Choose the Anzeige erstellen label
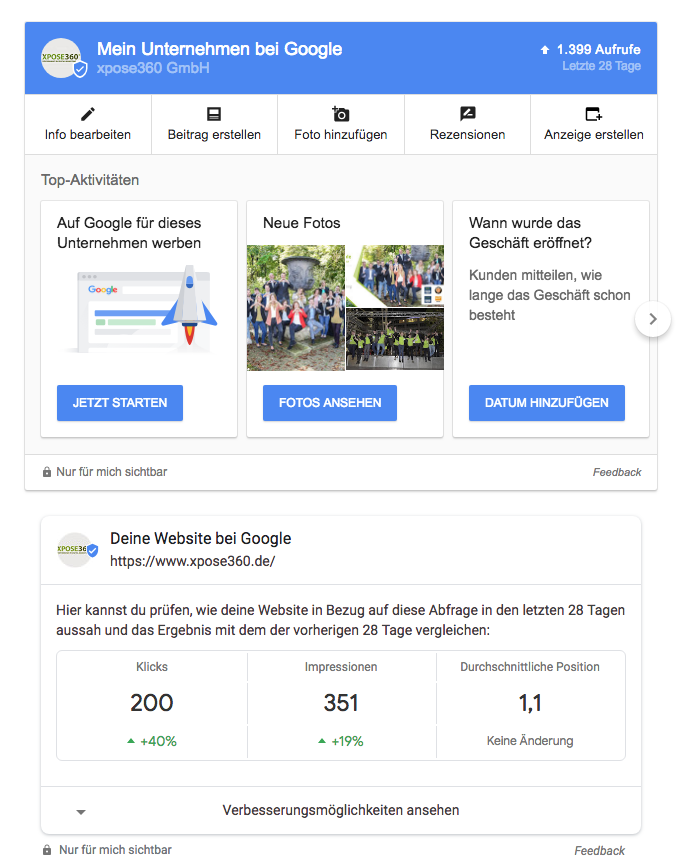687x862 pixels. 594,135
